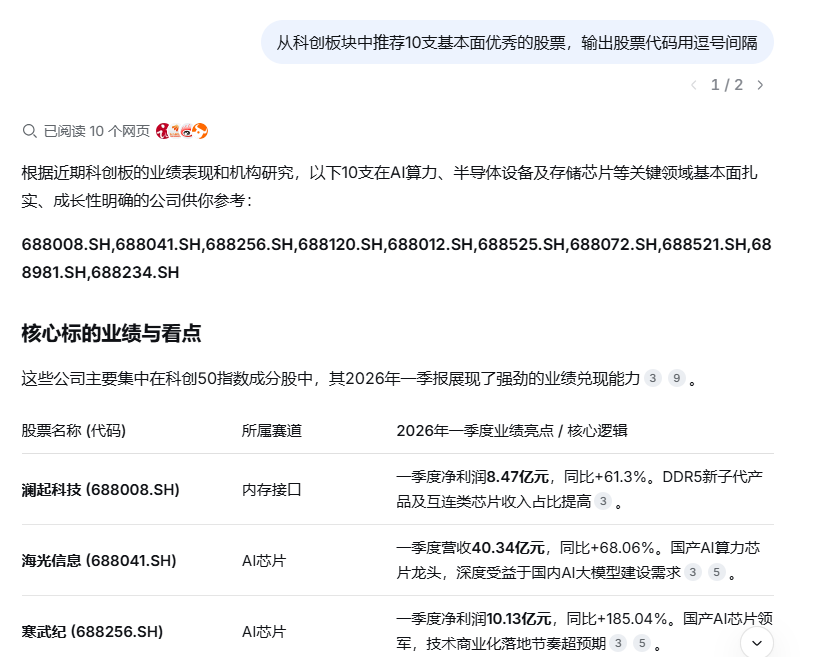Click 40.34亿元 revenue figure
This screenshot has height=657, width=828.
point(508,548)
